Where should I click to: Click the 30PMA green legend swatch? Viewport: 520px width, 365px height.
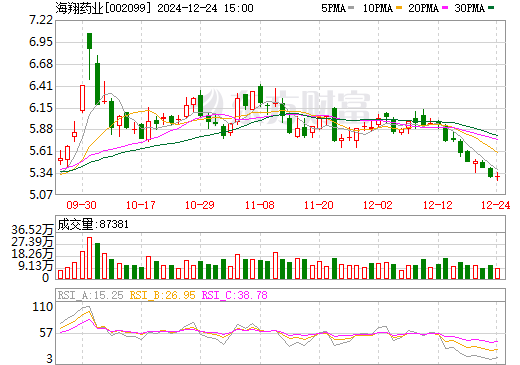pos(491,8)
